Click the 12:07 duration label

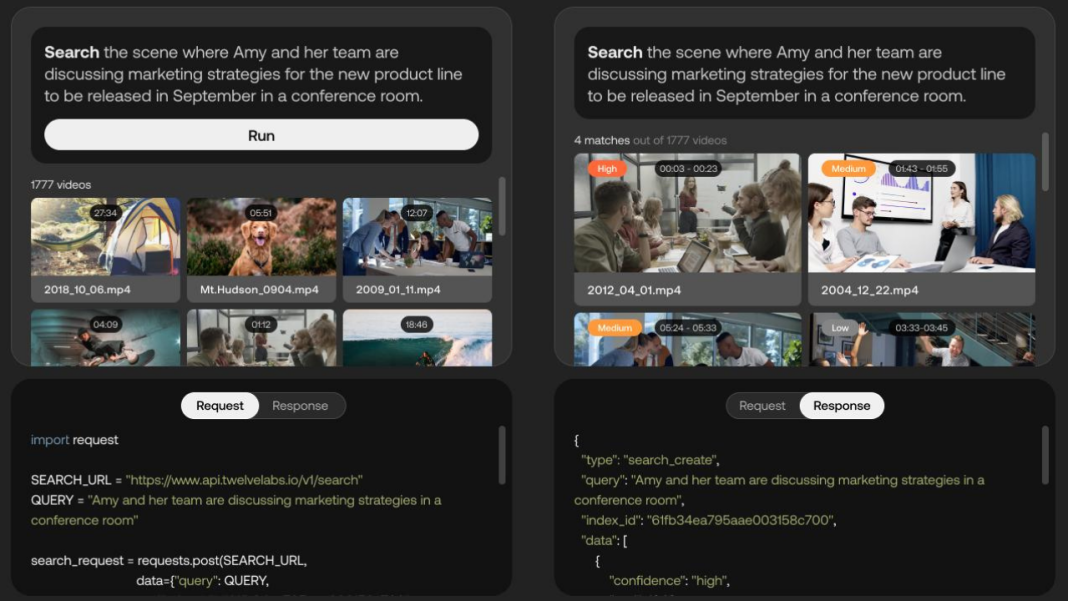point(416,213)
